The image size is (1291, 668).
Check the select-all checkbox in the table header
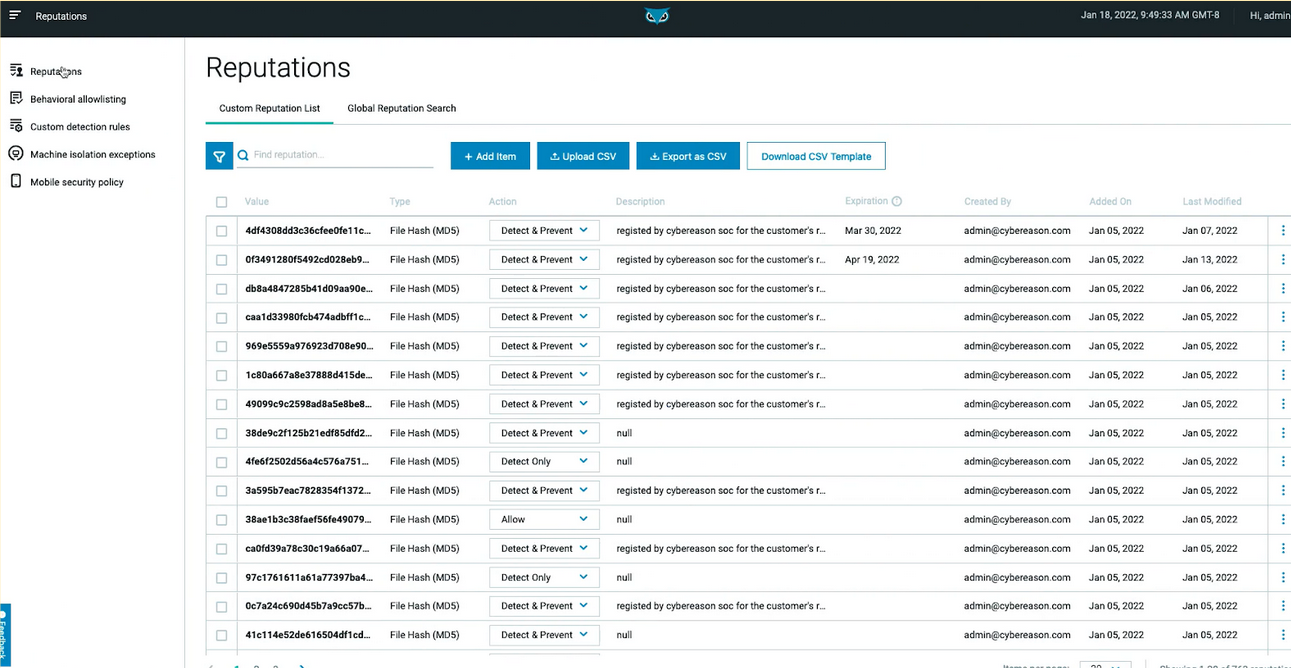[221, 201]
